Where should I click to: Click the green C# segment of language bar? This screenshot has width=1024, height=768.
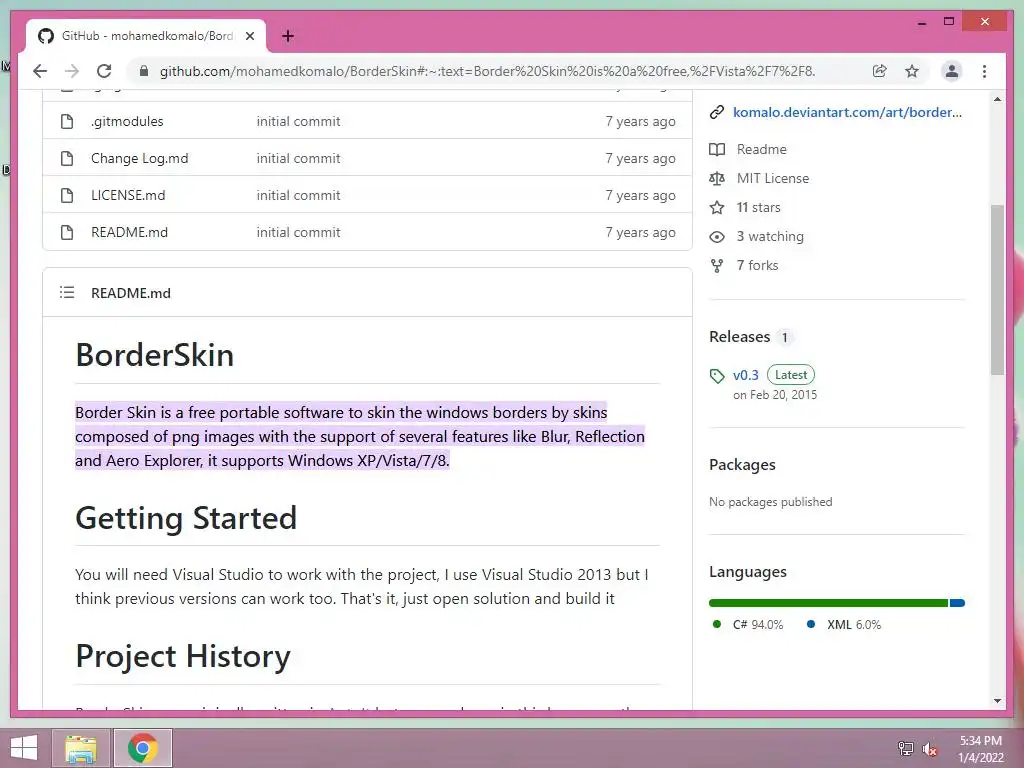tap(828, 603)
